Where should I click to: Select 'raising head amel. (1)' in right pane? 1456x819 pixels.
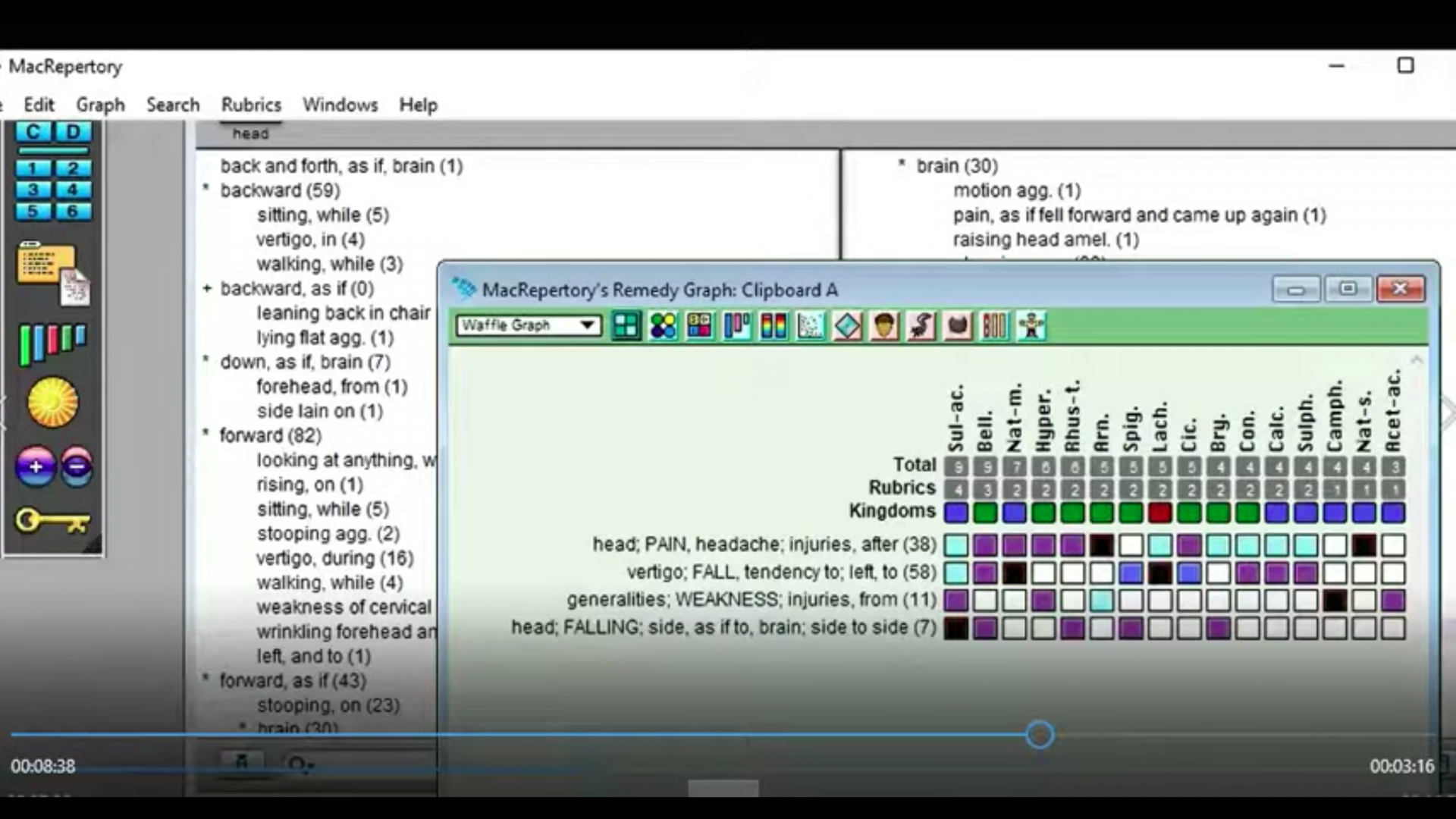(x=1046, y=240)
